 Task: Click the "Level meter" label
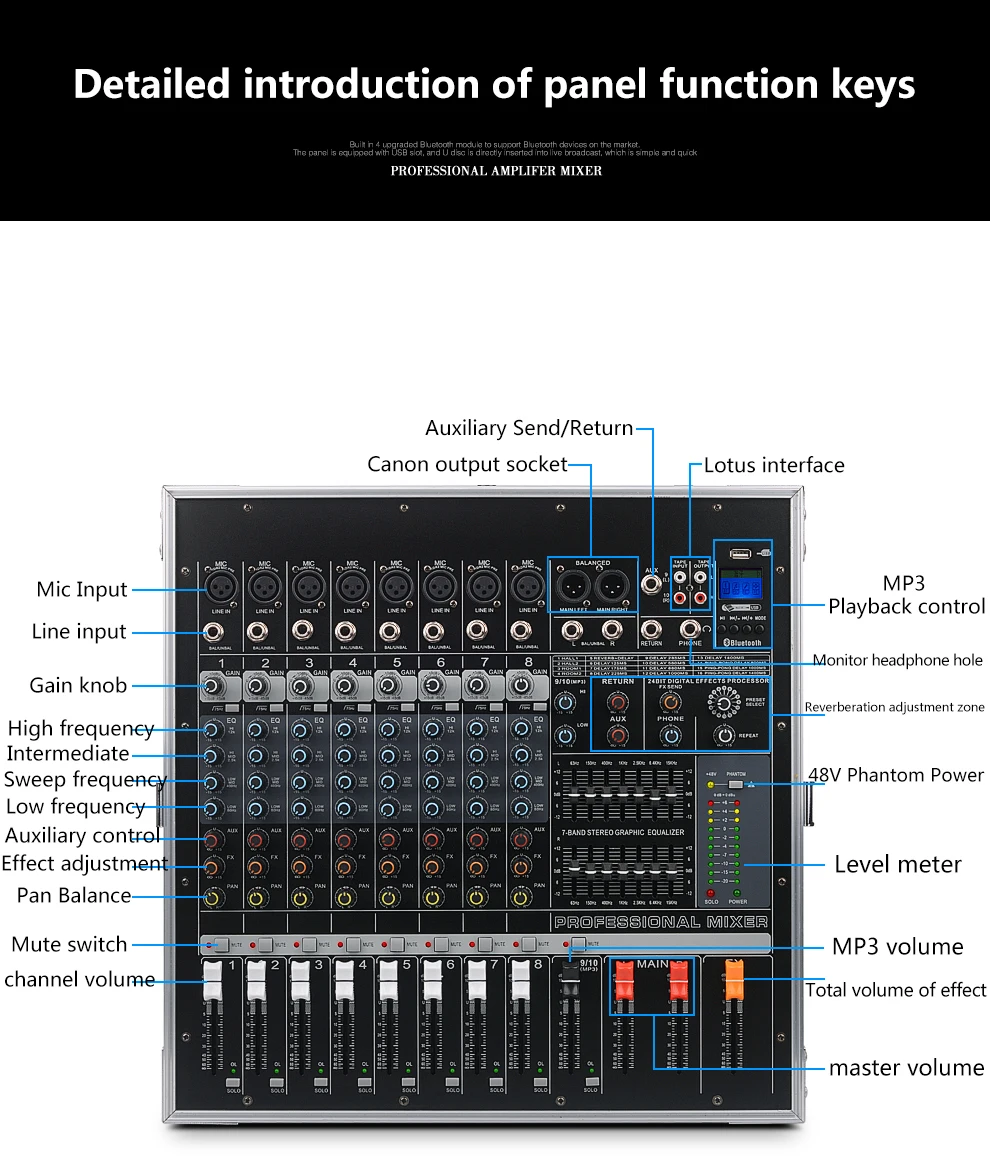pyautogui.click(x=898, y=865)
